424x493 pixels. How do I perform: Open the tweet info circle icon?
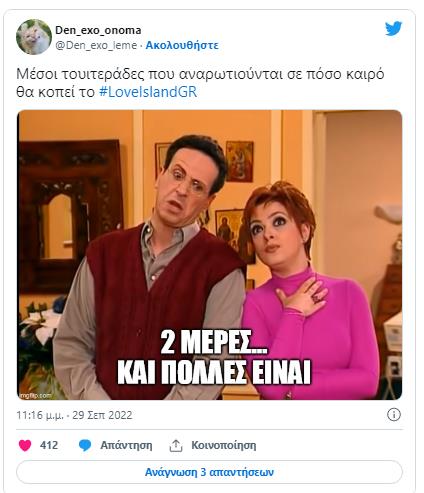point(394,415)
